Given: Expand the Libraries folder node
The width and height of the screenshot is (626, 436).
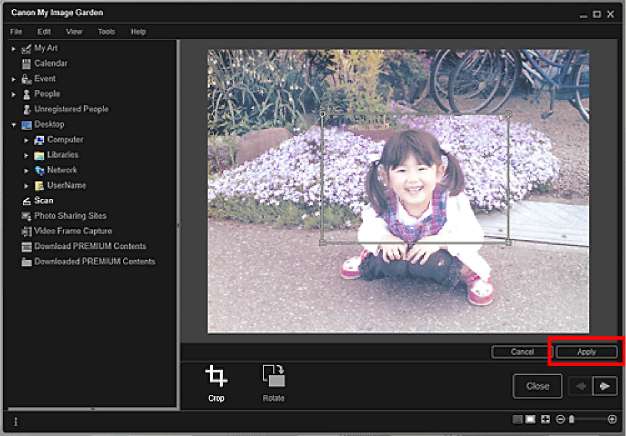Looking at the screenshot, I should coord(27,155).
